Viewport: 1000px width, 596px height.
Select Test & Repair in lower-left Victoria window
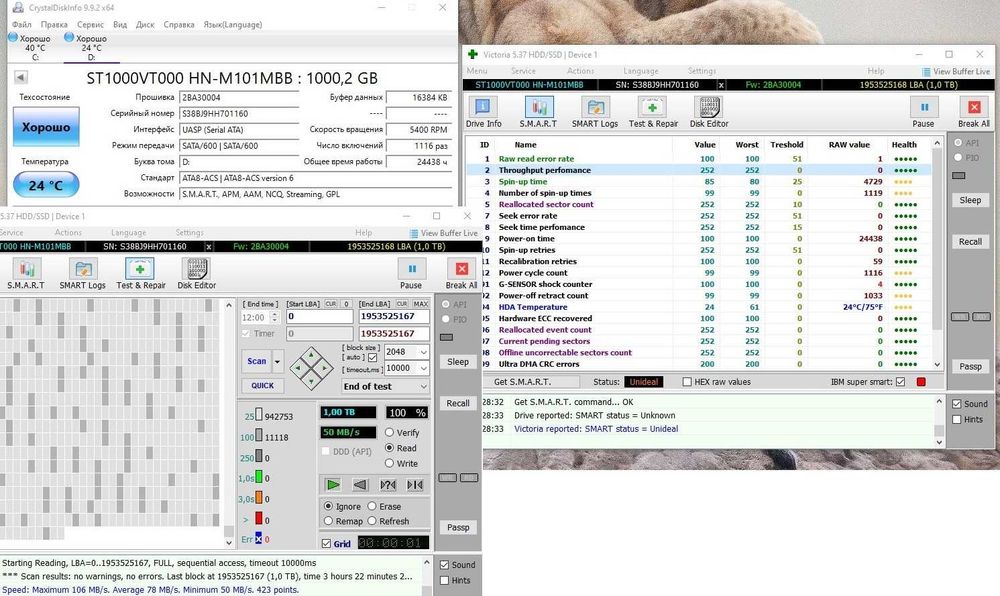(140, 274)
